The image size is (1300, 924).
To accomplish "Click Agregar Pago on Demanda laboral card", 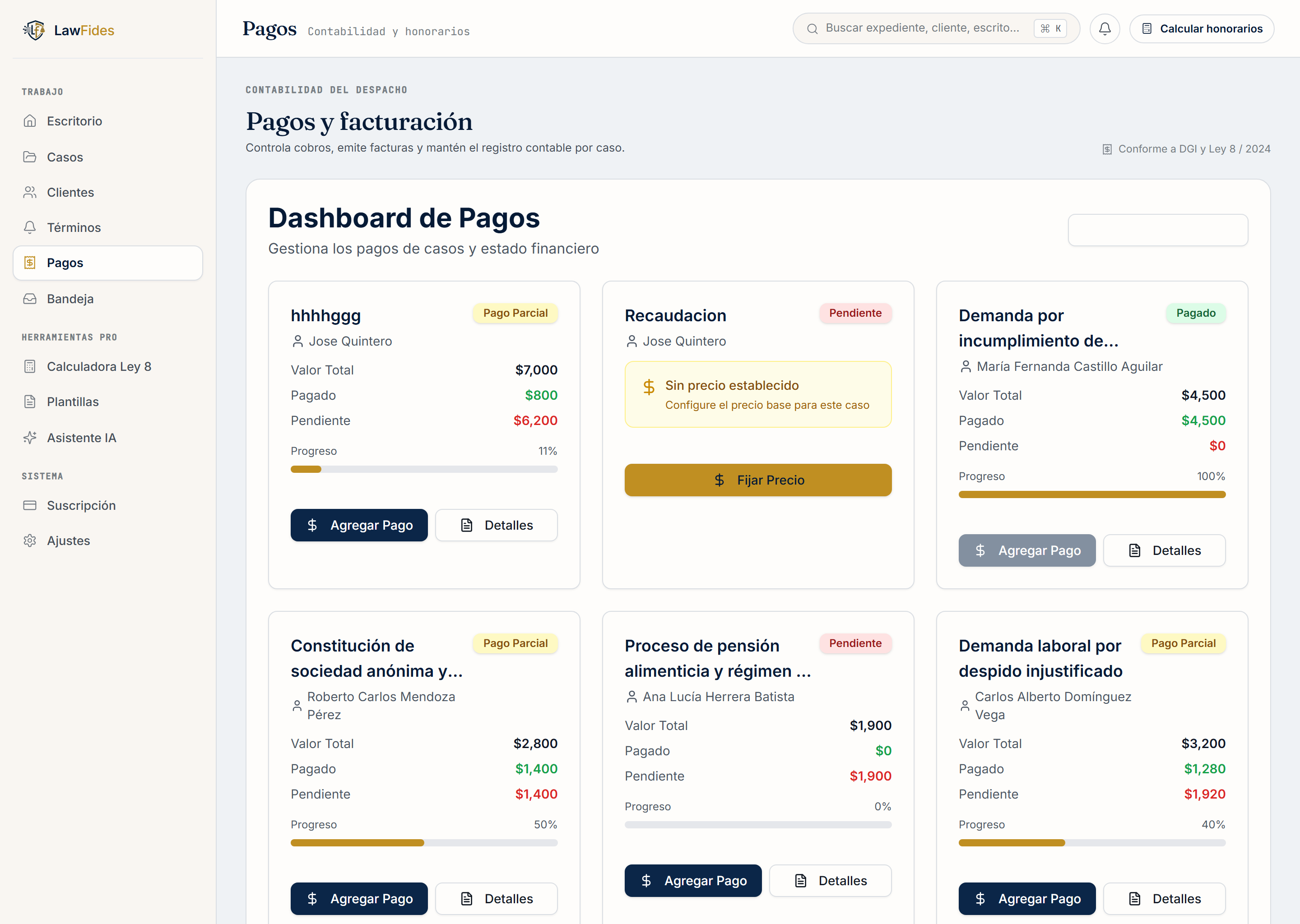I will click(1027, 899).
